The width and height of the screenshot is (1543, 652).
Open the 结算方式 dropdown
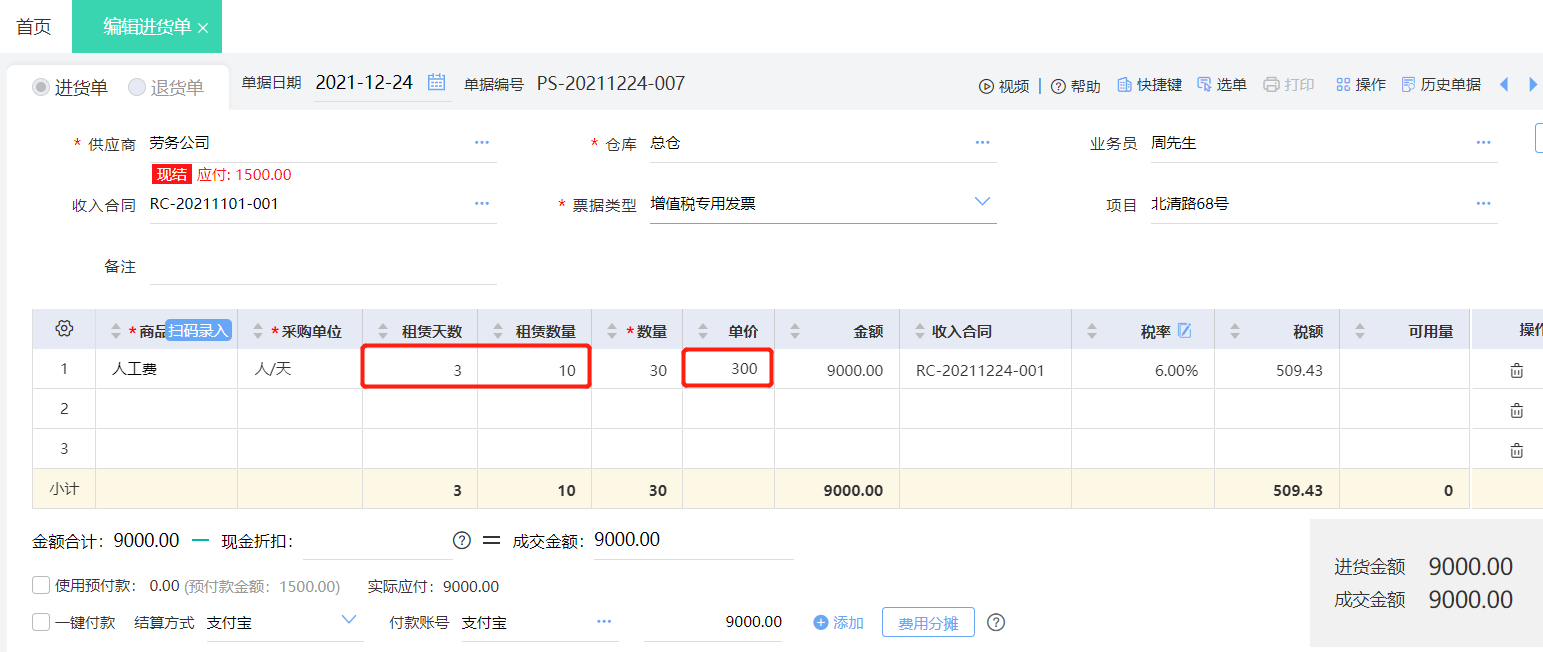pyautogui.click(x=349, y=620)
